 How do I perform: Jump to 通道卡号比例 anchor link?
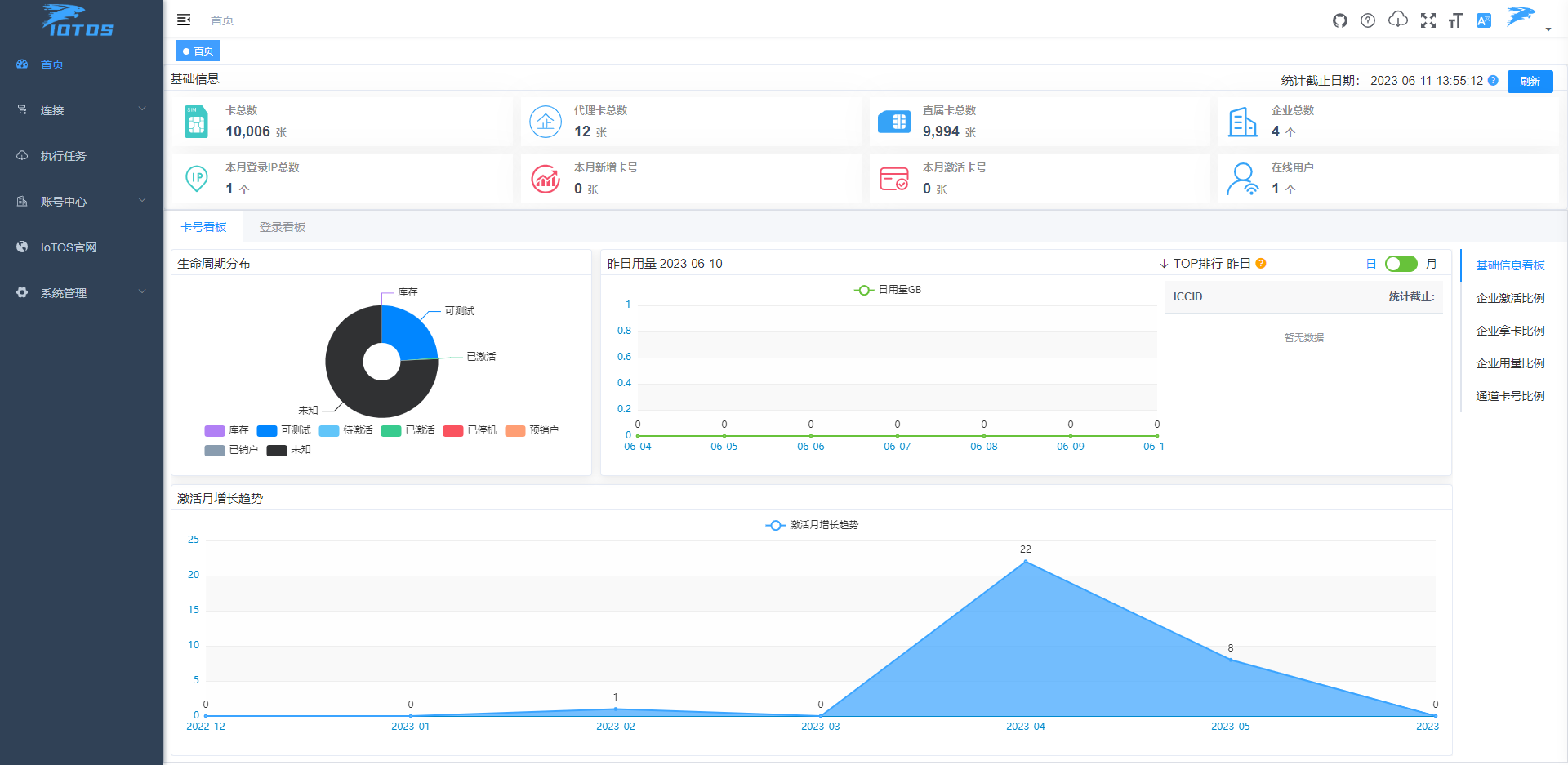(x=1510, y=396)
